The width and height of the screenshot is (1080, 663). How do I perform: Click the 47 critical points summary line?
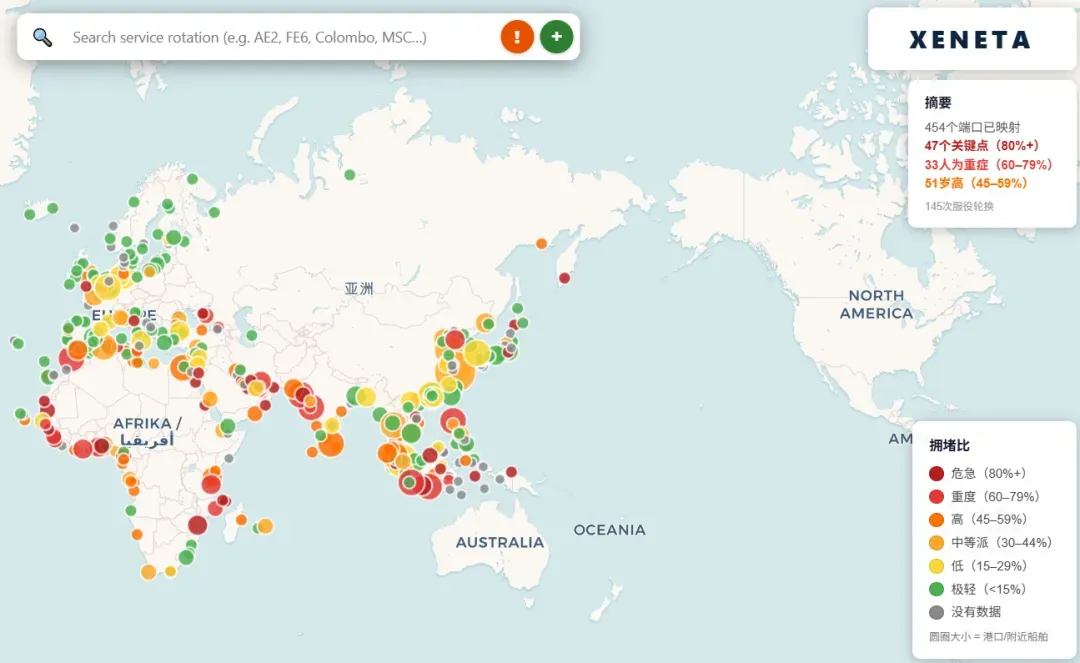pyautogui.click(x=982, y=145)
